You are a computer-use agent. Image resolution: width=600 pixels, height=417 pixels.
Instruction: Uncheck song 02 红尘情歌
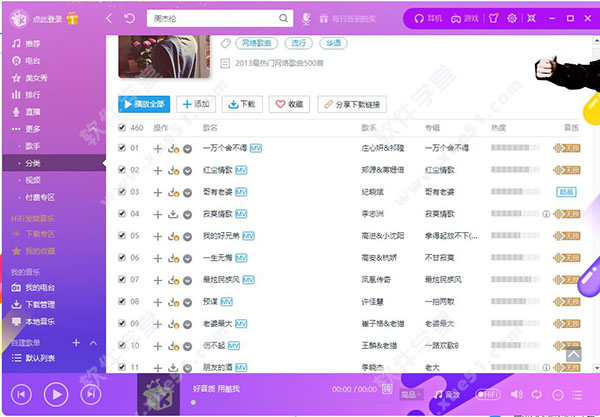pyautogui.click(x=122, y=169)
